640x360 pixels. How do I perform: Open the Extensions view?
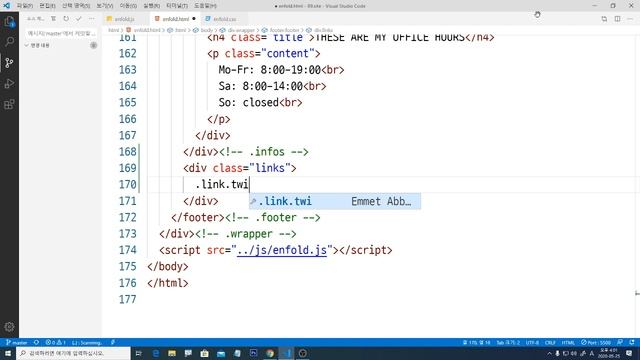9,104
